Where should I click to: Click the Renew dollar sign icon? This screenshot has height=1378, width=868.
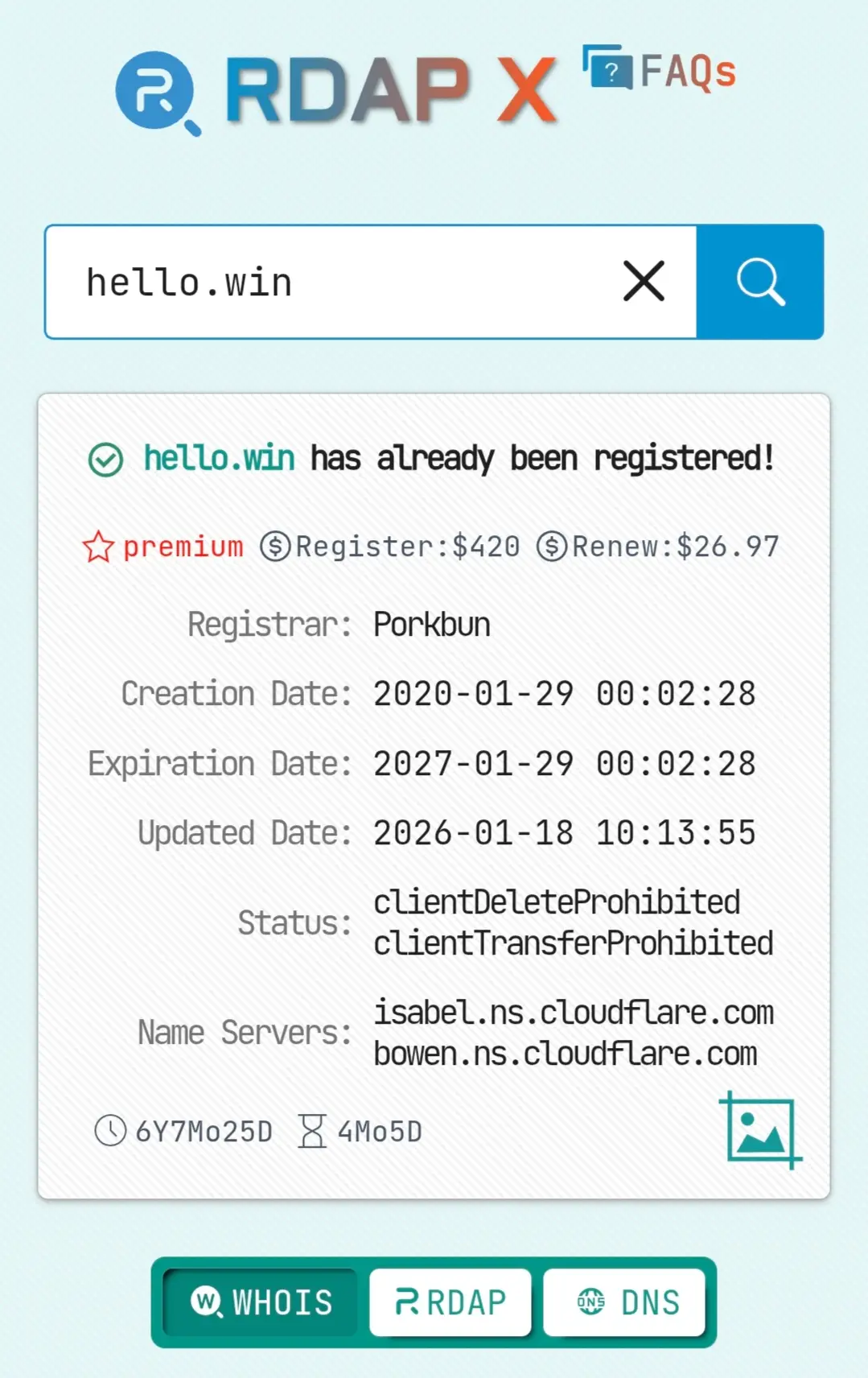(552, 547)
